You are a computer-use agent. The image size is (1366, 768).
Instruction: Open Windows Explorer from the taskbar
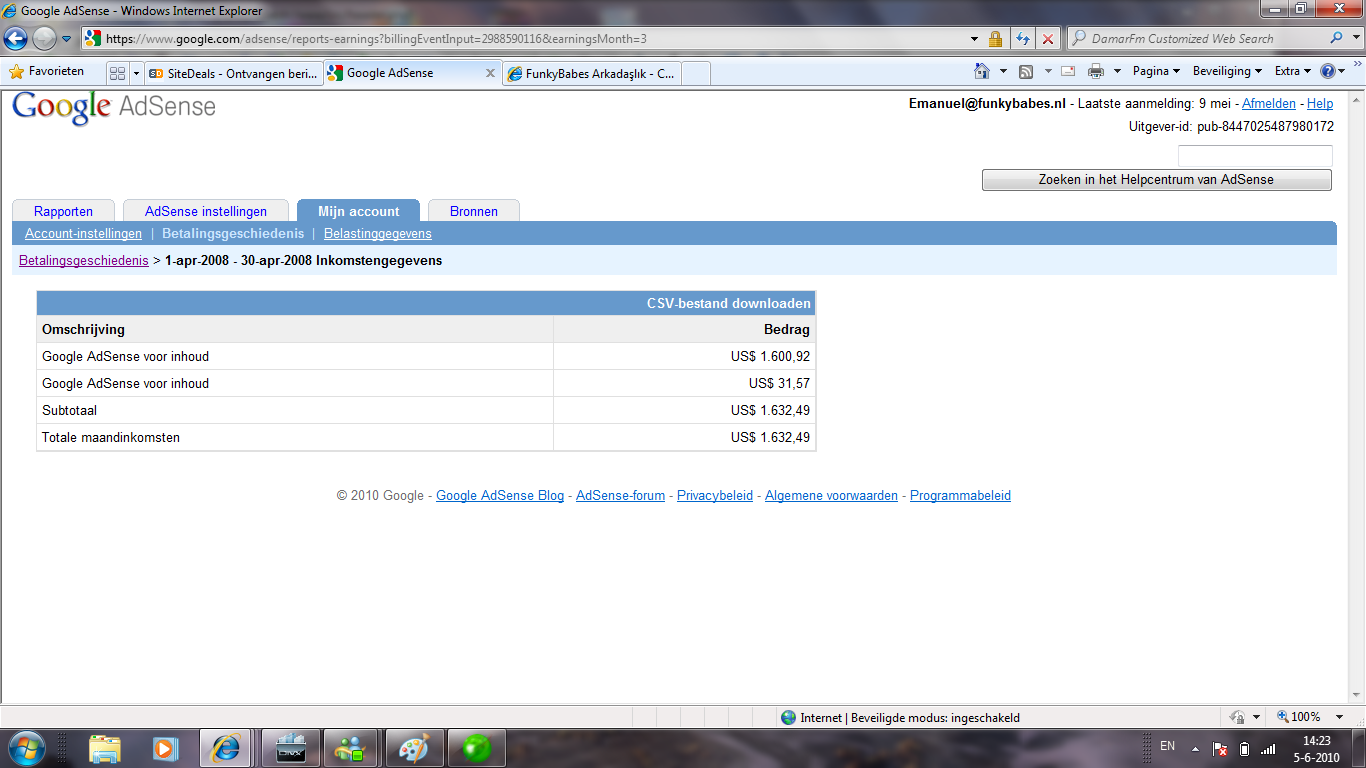tap(105, 748)
